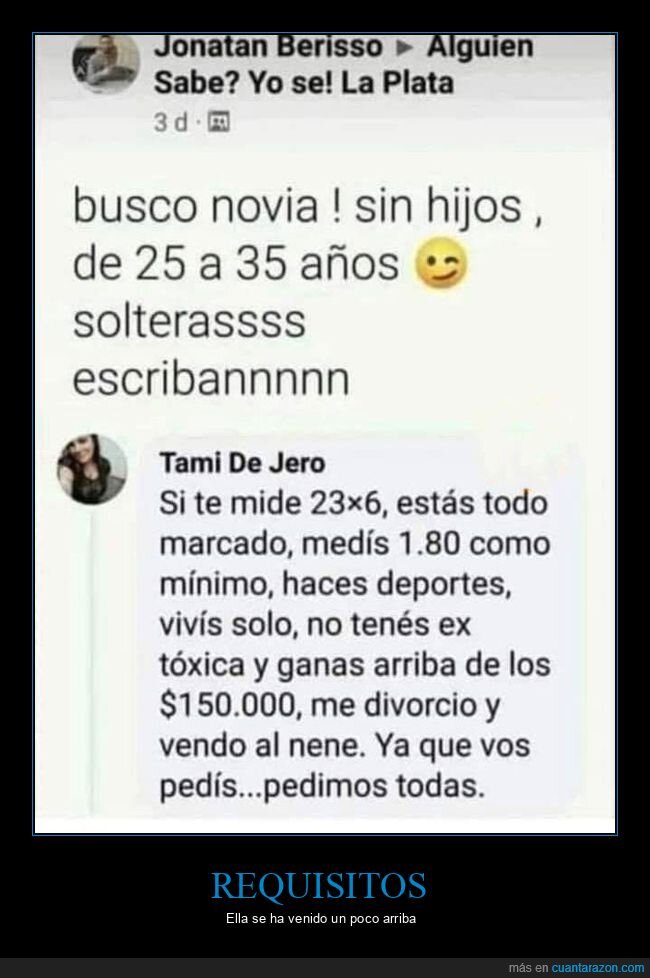Click the caption Ella se ha venido un poco arriba

click(x=321, y=919)
